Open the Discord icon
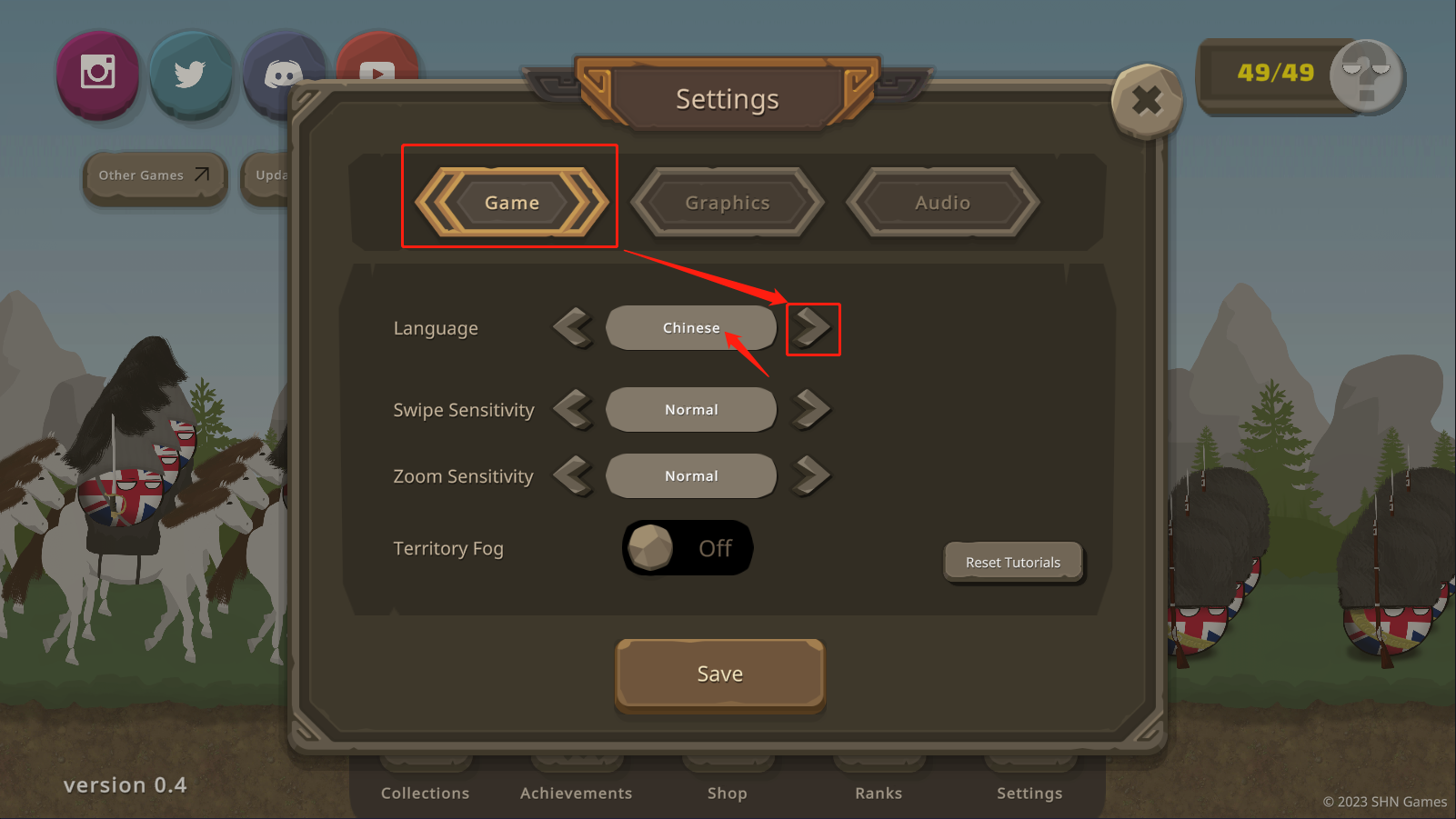 click(283, 75)
